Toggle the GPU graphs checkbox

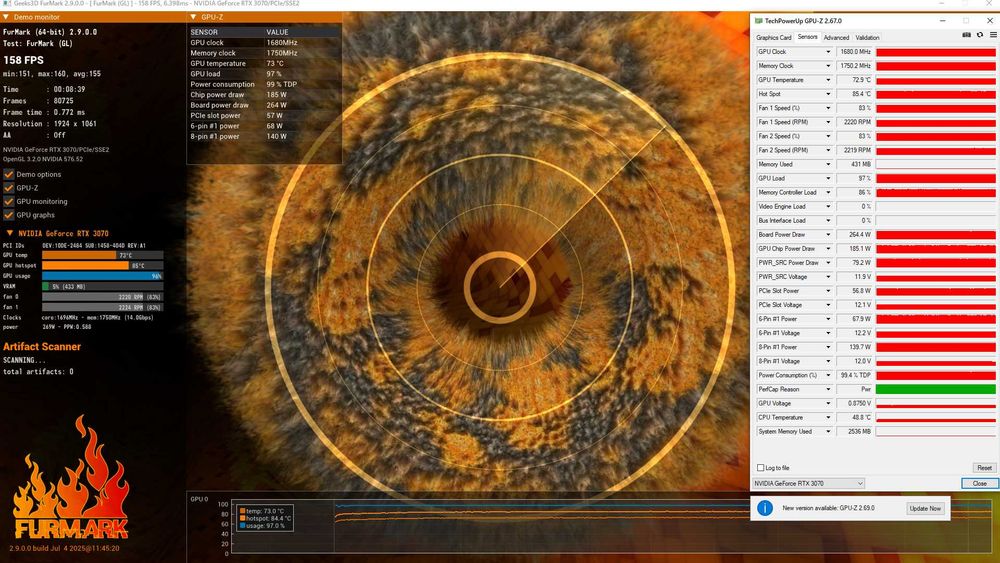pos(9,215)
